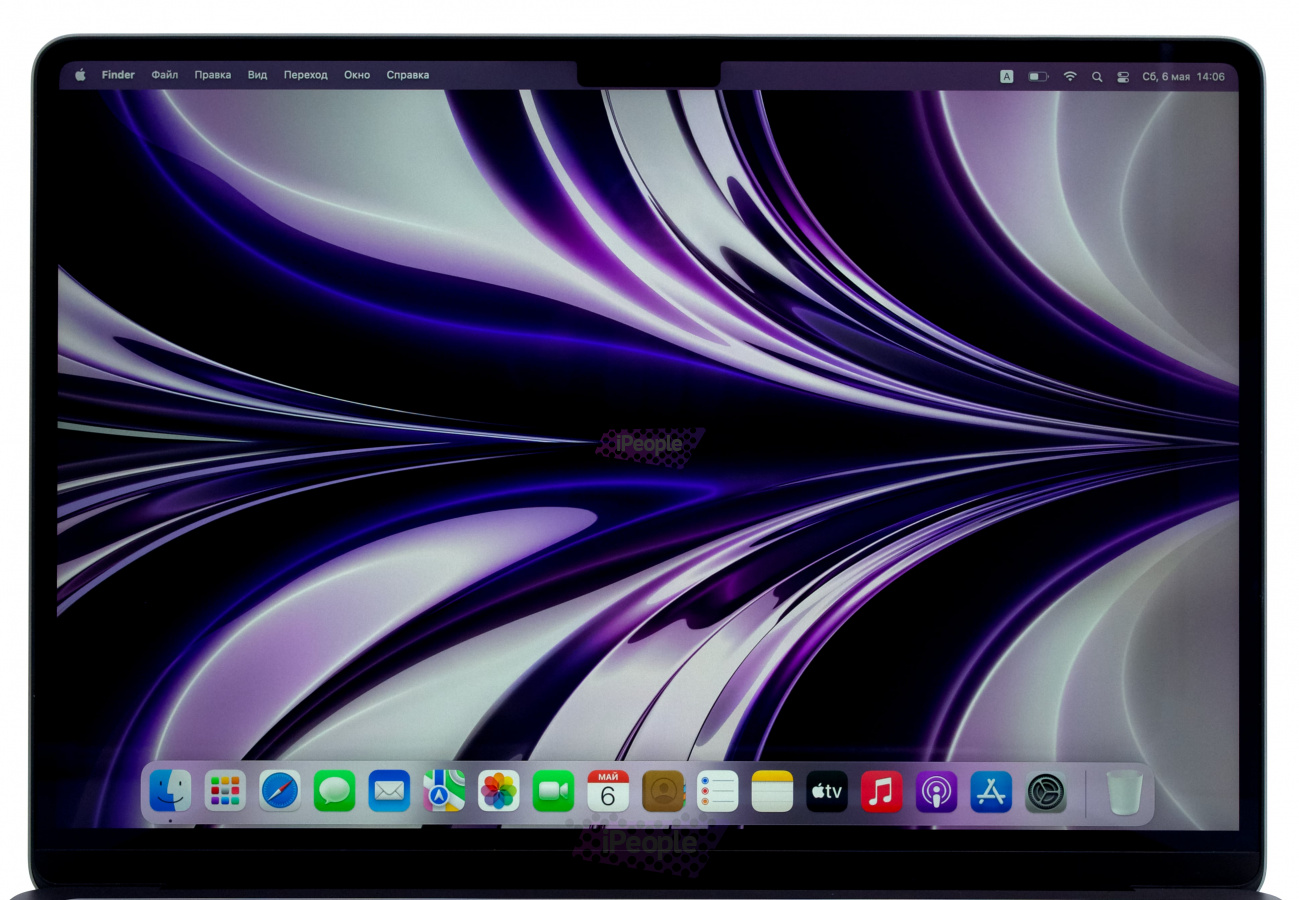Launch Reminders from the Dock
Image resolution: width=1299 pixels, height=900 pixels.
click(717, 791)
